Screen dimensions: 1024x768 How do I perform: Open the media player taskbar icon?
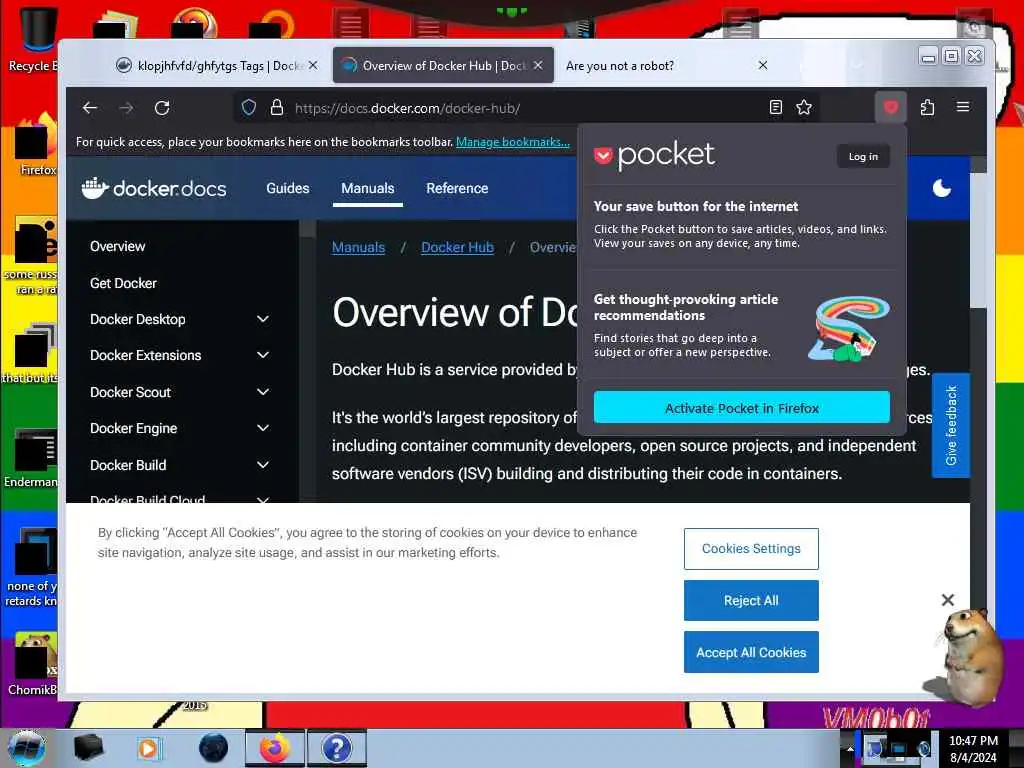[148, 748]
